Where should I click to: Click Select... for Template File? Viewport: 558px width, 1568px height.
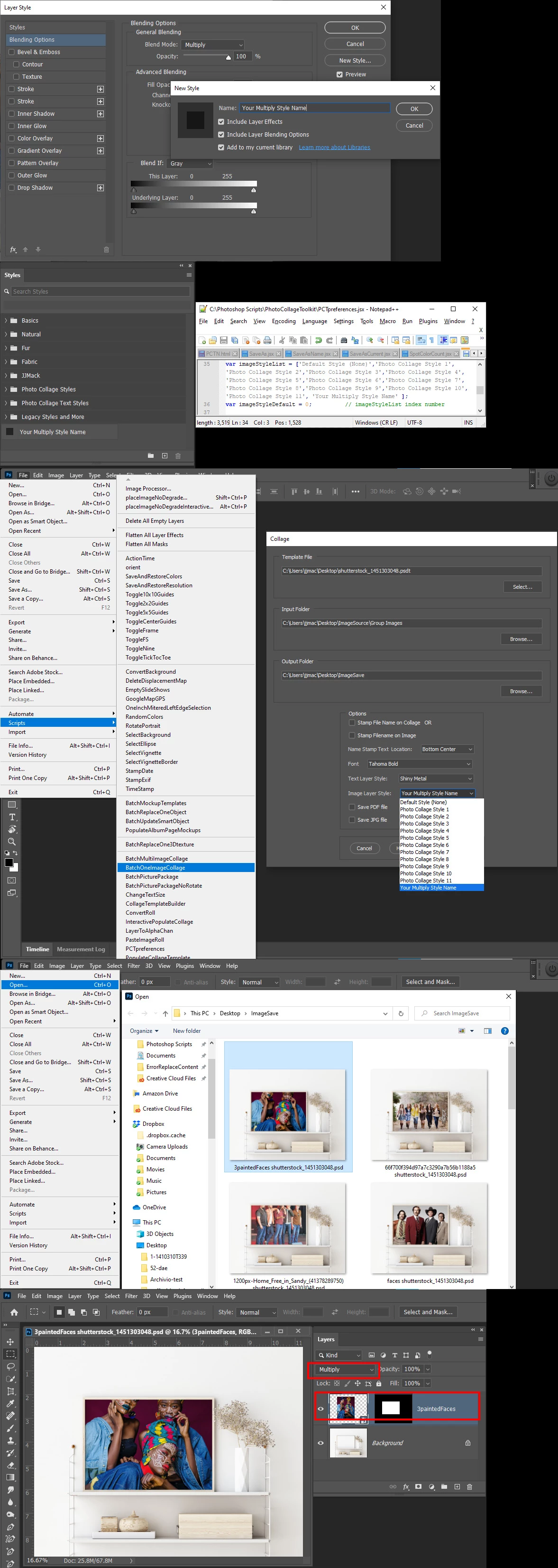click(x=522, y=587)
